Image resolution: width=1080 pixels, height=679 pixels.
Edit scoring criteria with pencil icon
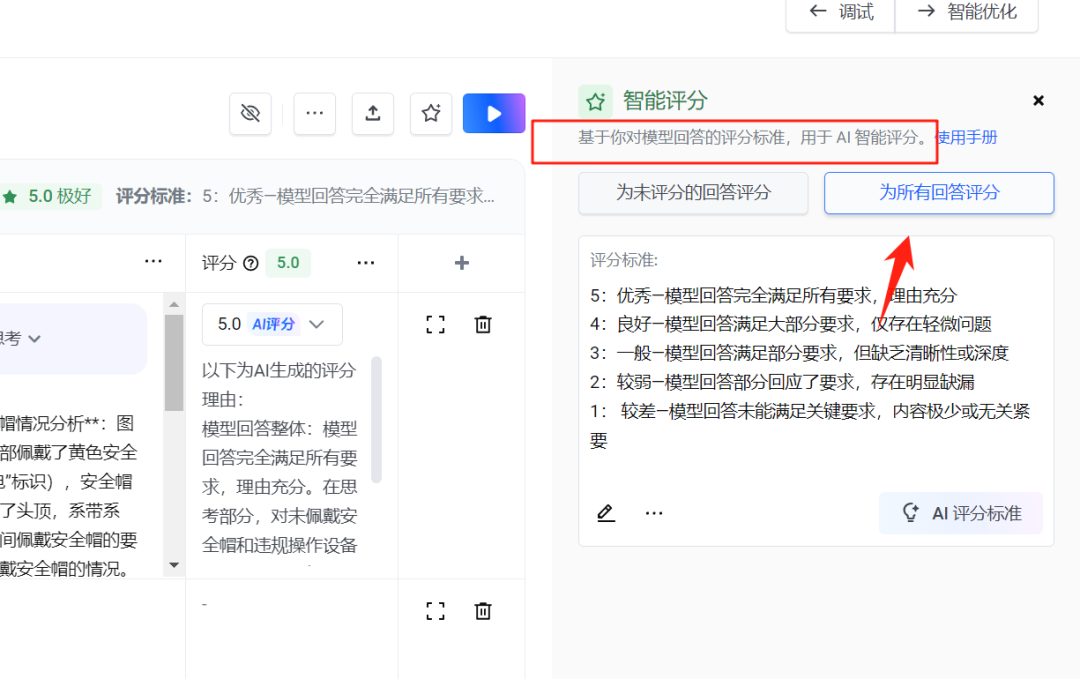(x=605, y=513)
